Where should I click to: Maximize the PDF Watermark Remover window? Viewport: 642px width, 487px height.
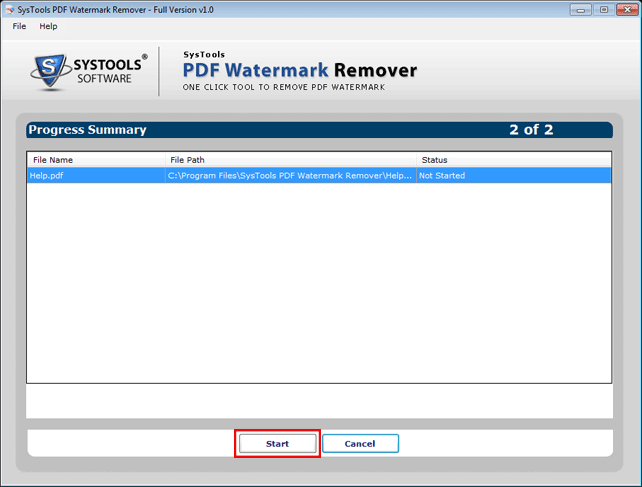pyautogui.click(x=604, y=9)
